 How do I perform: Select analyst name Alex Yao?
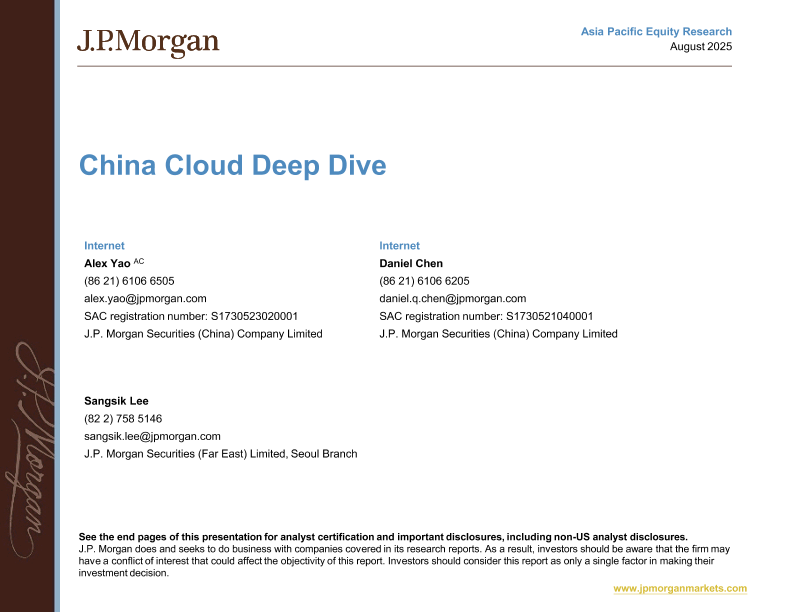tap(107, 264)
